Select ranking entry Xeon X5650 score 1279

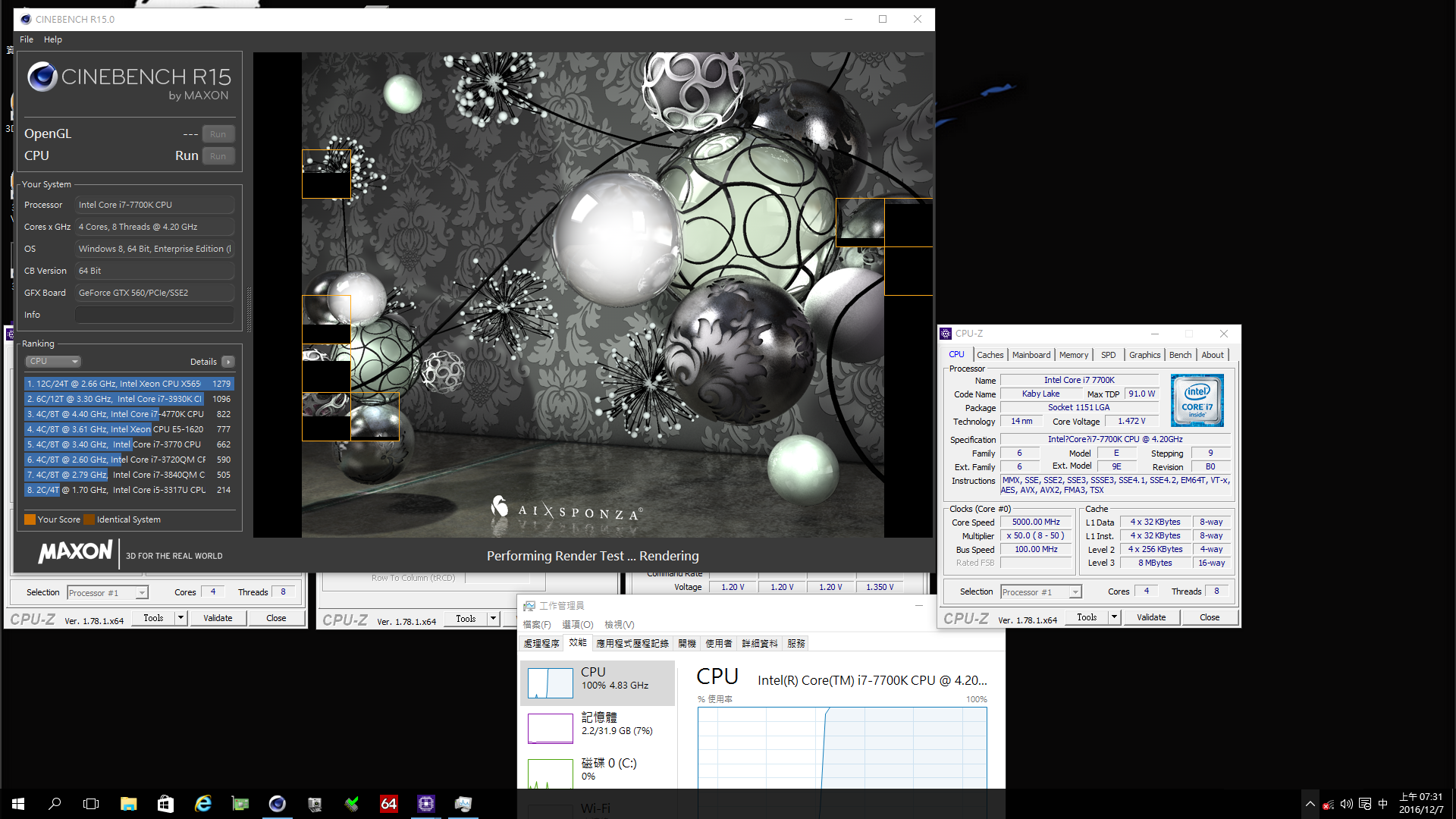(129, 384)
